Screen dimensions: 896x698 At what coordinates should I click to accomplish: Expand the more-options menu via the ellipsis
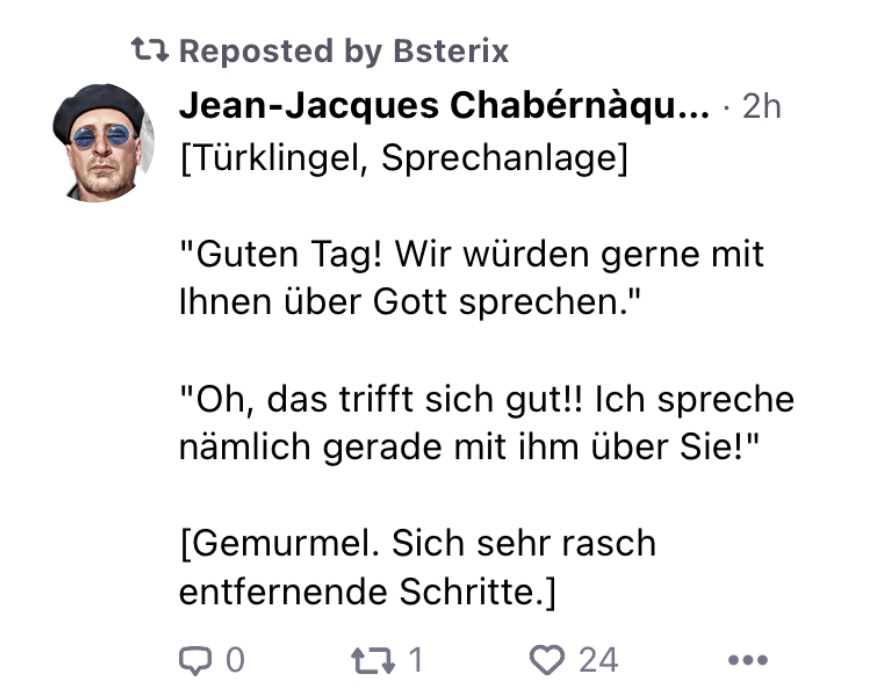click(746, 660)
